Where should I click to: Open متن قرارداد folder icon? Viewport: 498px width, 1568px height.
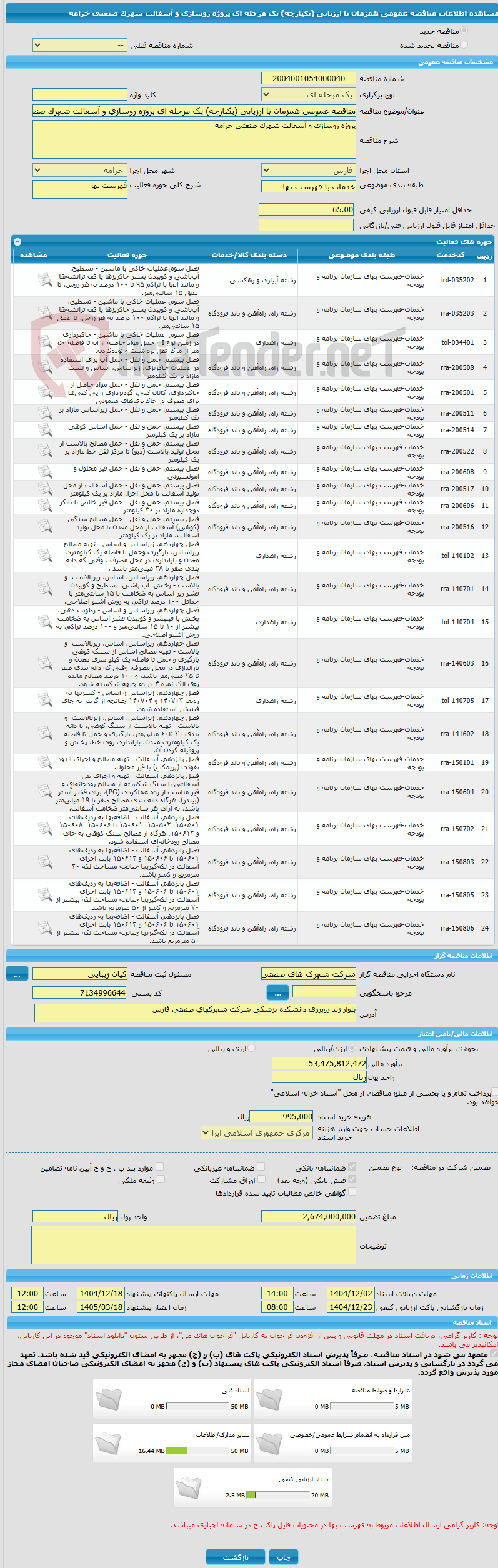[269, 1443]
